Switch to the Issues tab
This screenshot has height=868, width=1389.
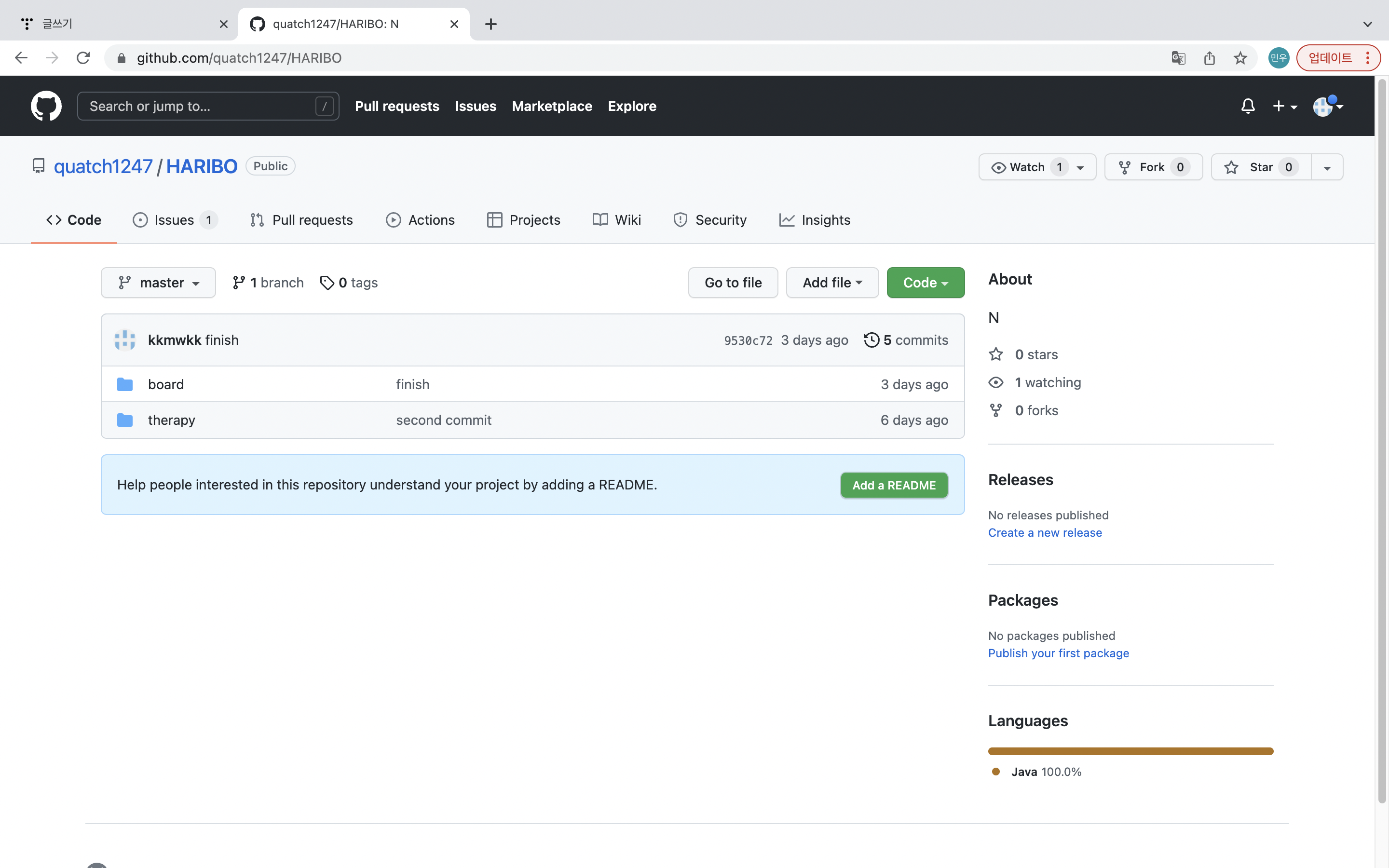(x=174, y=220)
